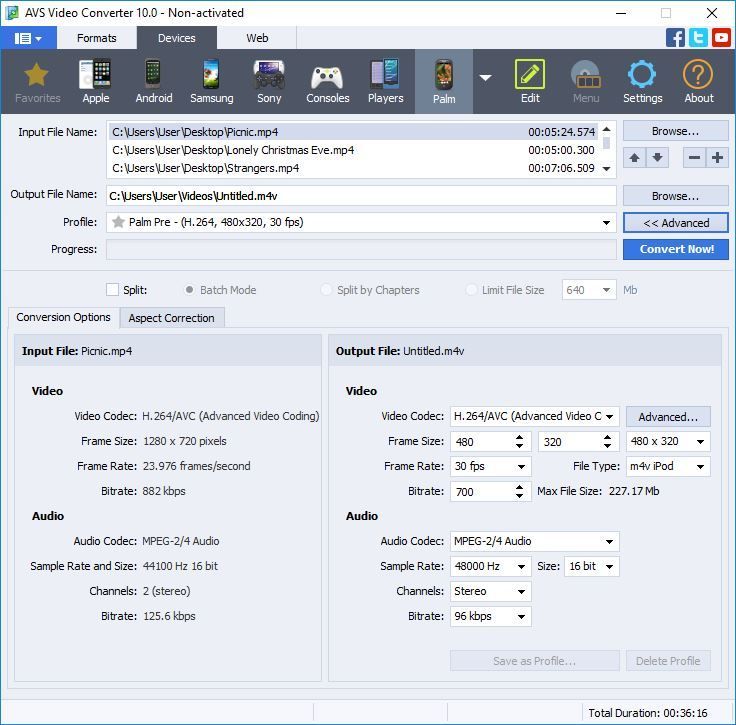Viewport: 736px width, 725px height.
Task: Switch to the Web tab
Action: point(257,38)
